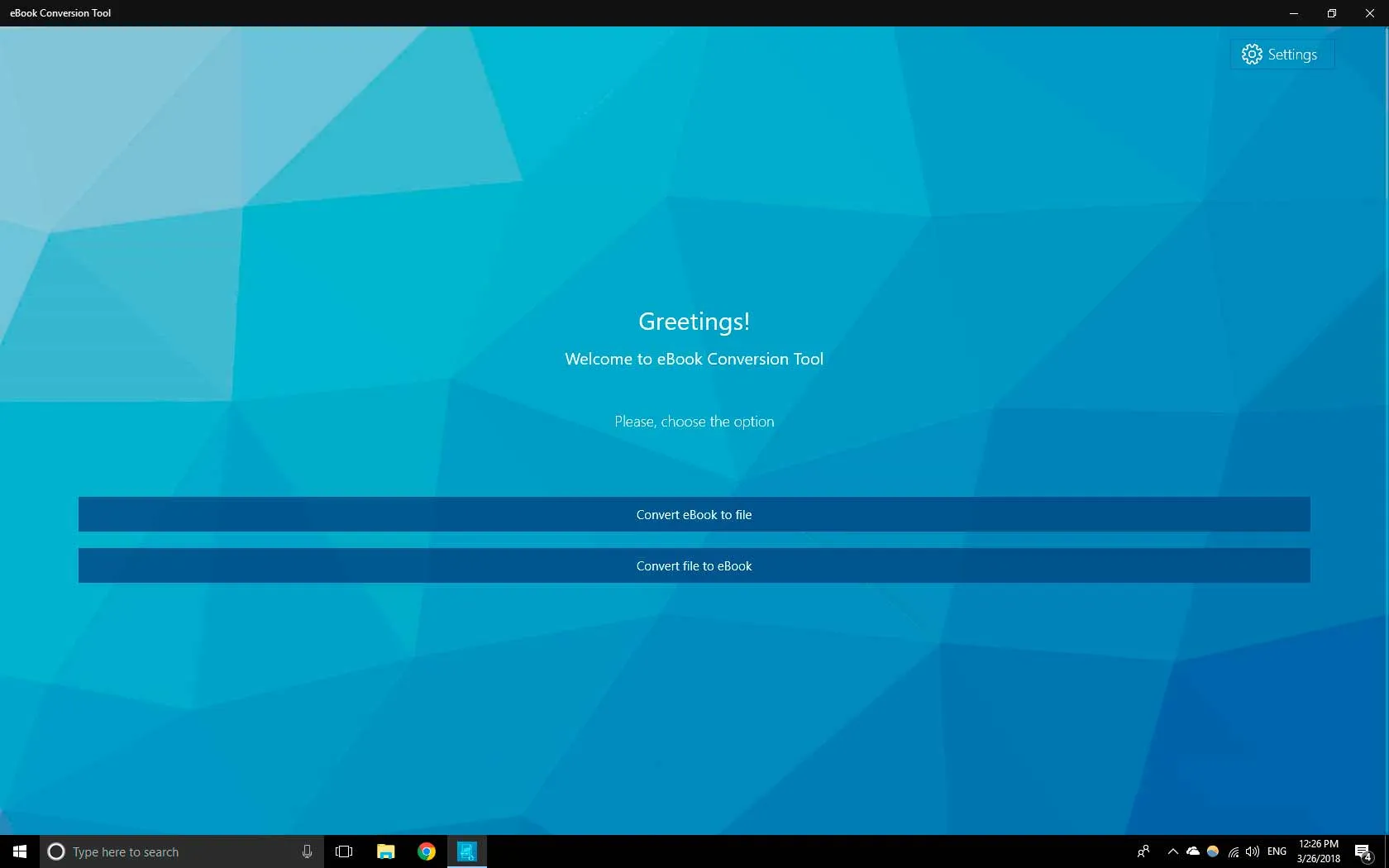Restore down the application window
The image size is (1389, 868).
pos(1332,13)
